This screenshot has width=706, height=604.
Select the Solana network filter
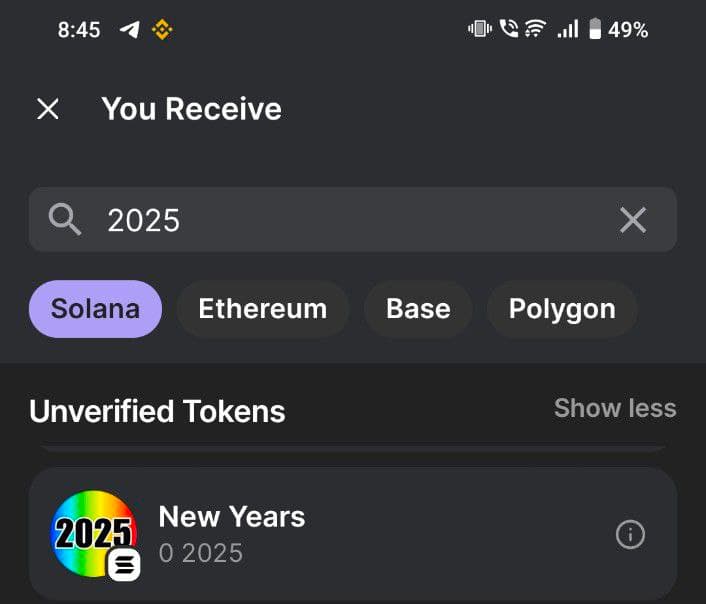click(95, 309)
